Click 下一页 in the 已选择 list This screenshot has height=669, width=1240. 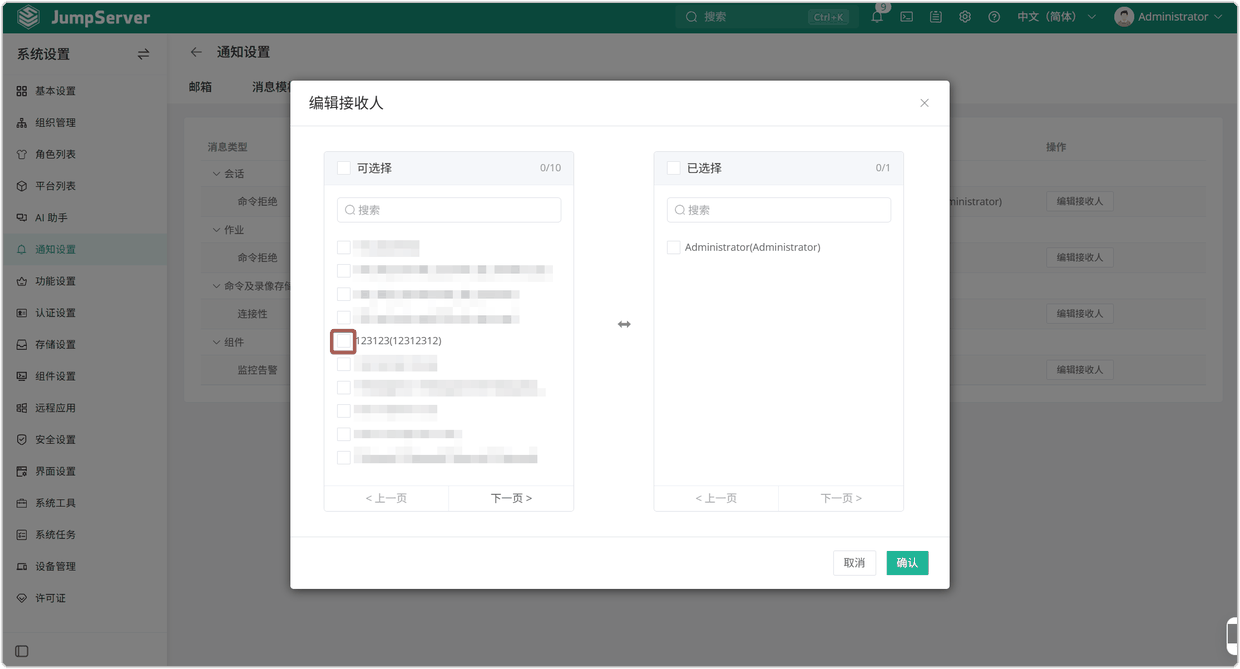click(841, 498)
